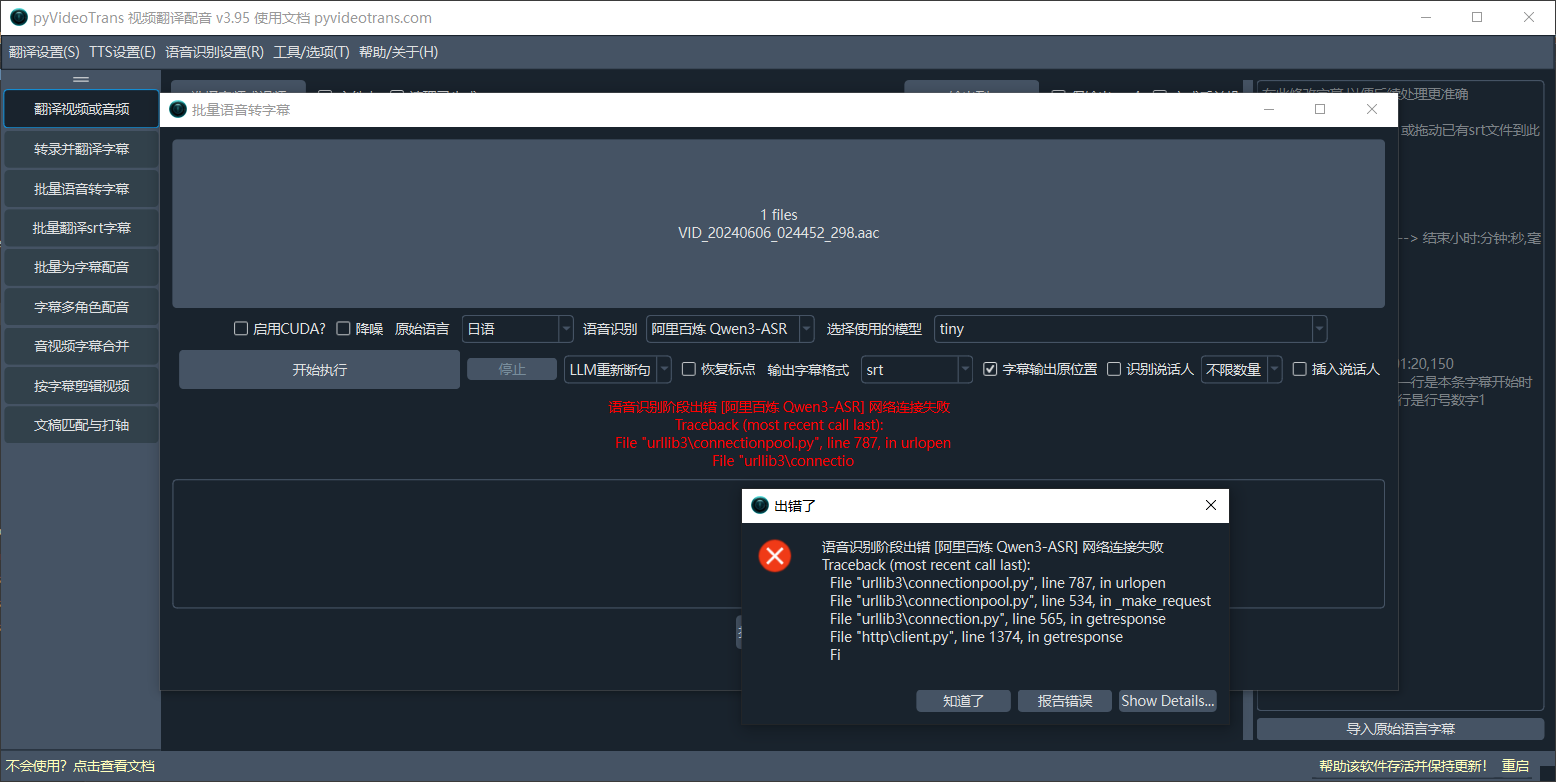Maximize the 批量语音转字幕 window
Screen dimensions: 1556x782
tap(1320, 110)
